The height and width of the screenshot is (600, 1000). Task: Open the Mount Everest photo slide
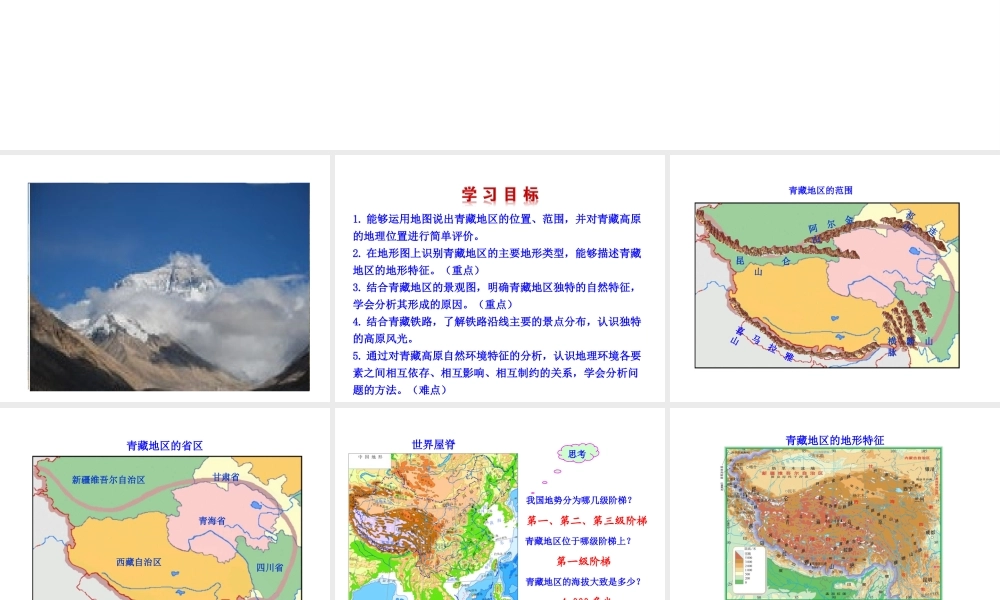165,279
